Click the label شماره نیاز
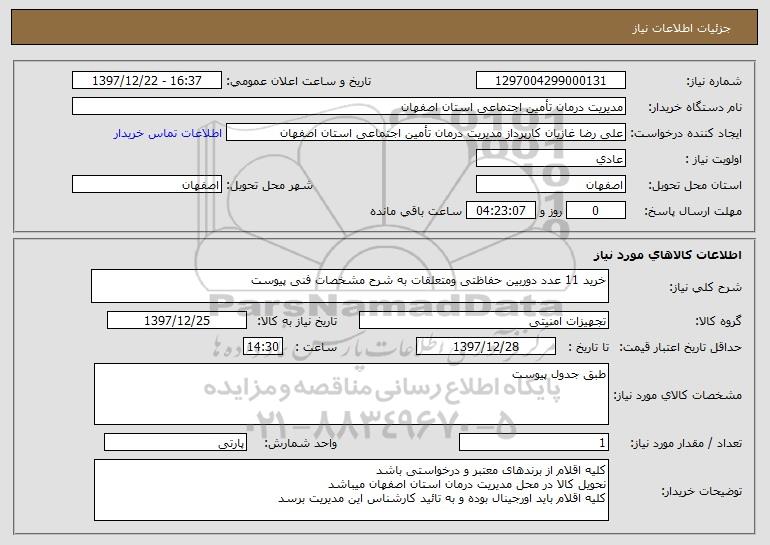 (714, 81)
